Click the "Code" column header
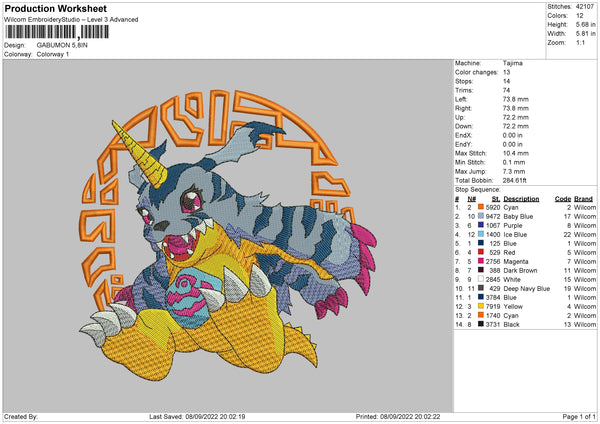 click(563, 199)
